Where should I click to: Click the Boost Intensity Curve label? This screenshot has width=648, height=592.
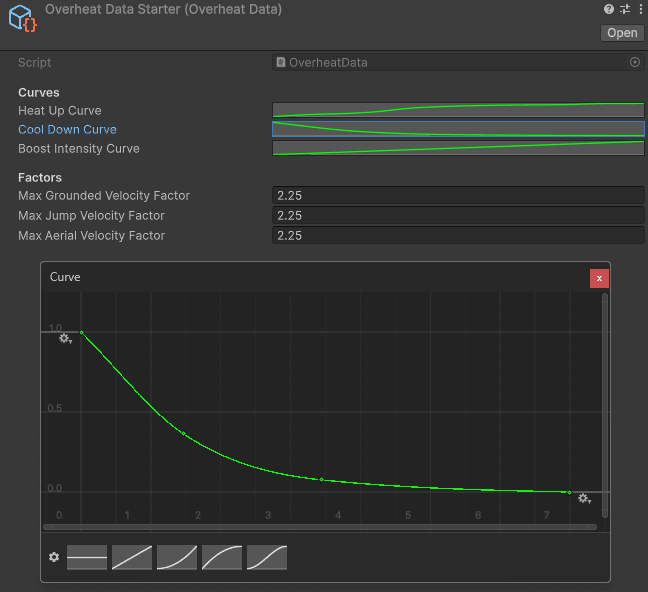coord(79,148)
